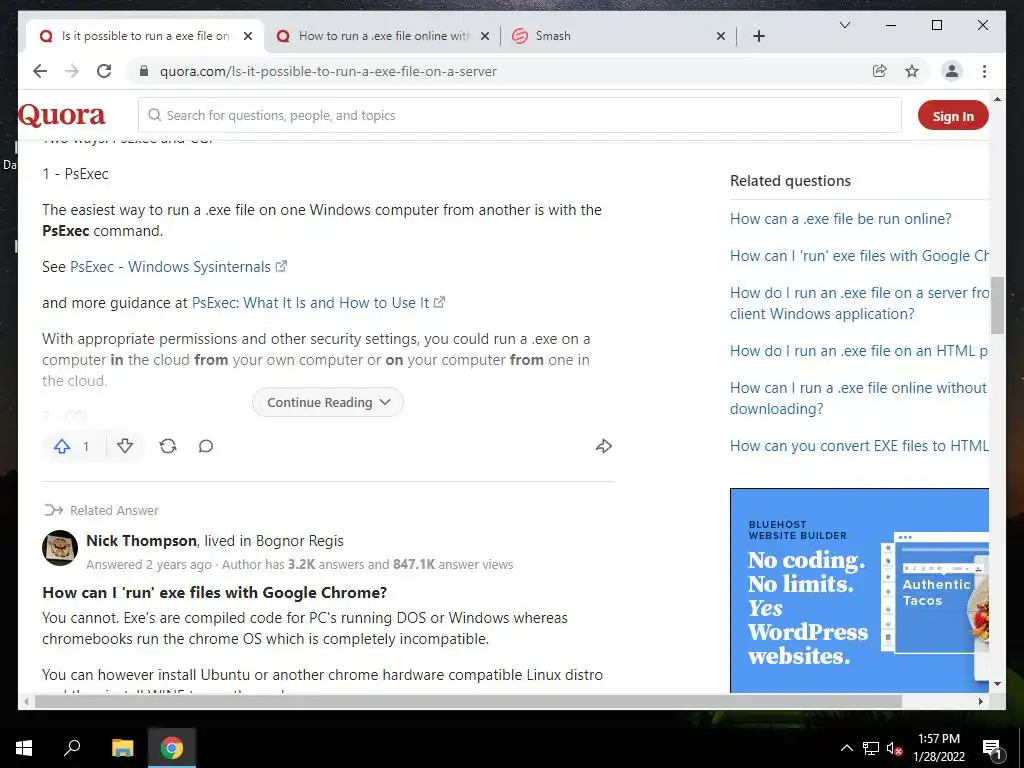Click the vertical page scrollbar thumb
This screenshot has height=768, width=1024.
click(x=997, y=305)
